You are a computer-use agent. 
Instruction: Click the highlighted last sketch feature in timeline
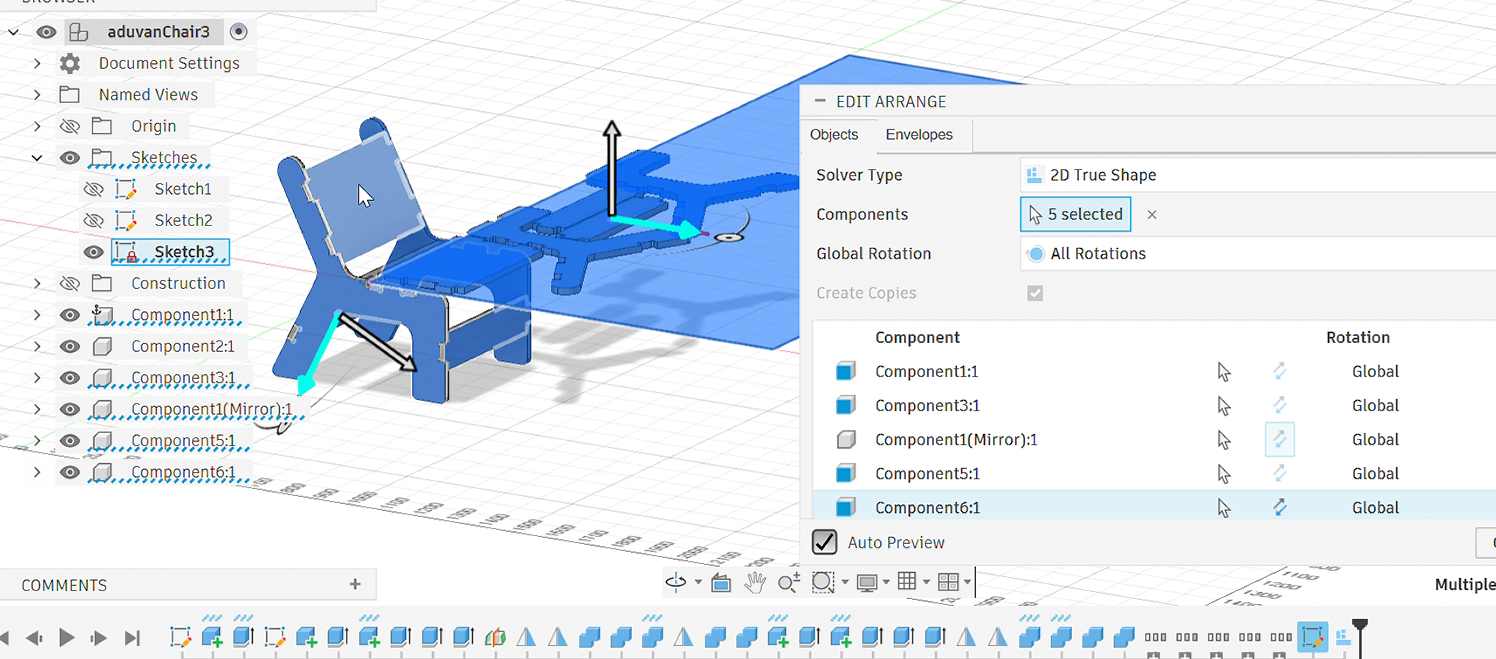point(1312,637)
